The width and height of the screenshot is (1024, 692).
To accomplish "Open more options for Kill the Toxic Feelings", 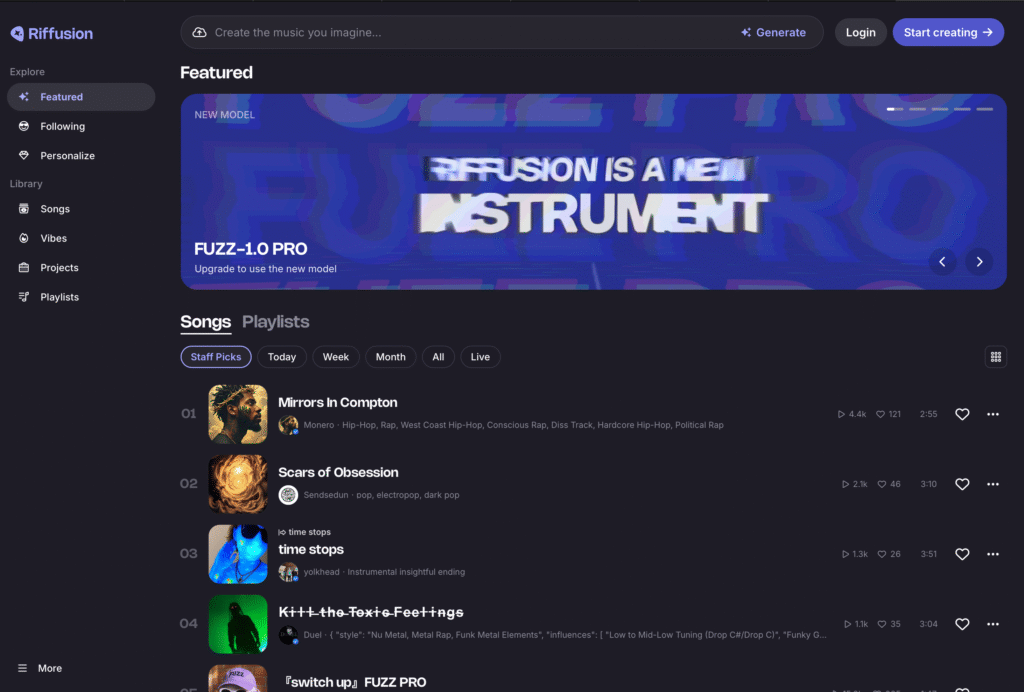I will pos(993,624).
